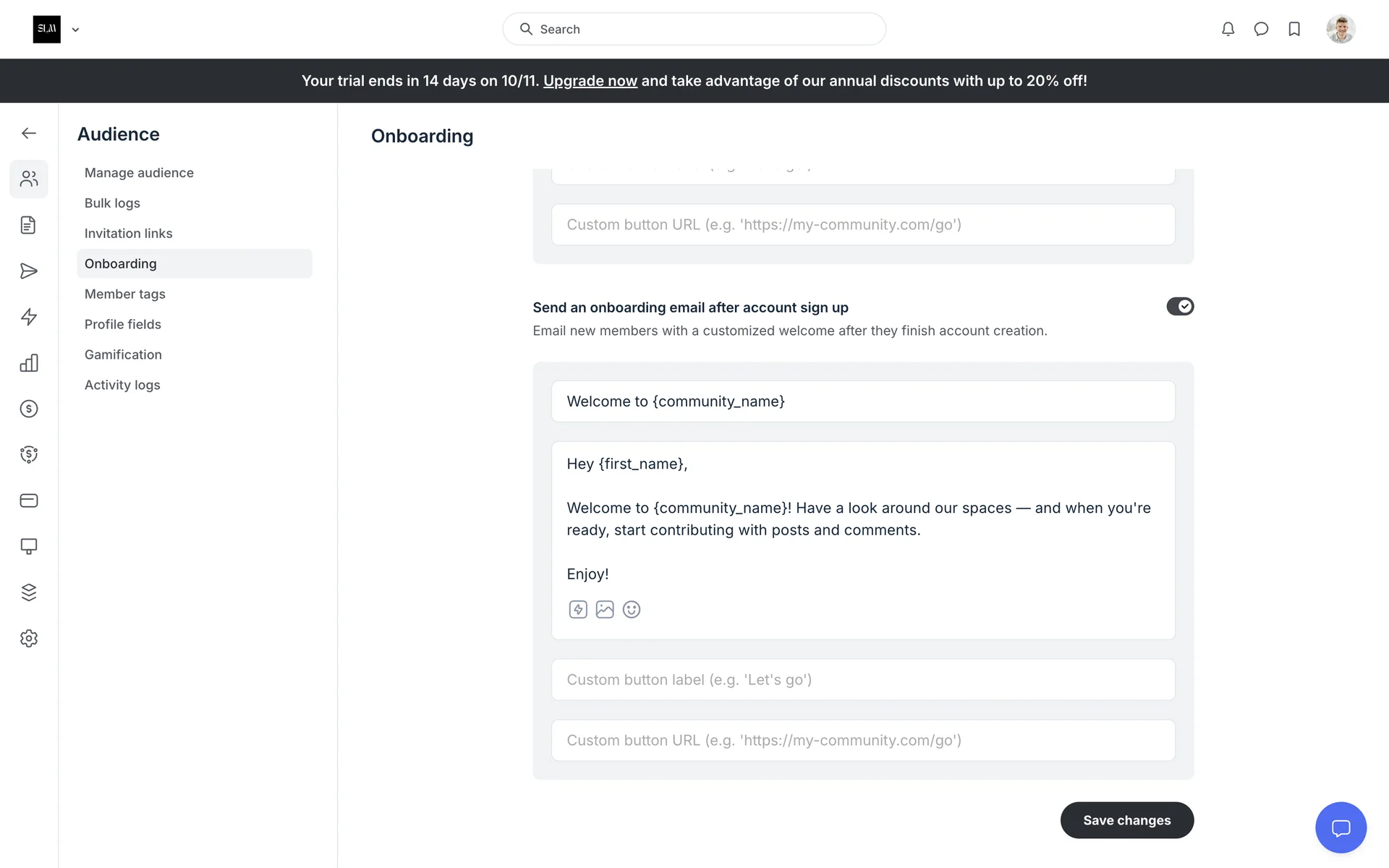Open emoji picker in email body
Screen dimensions: 1389x868
(x=632, y=610)
